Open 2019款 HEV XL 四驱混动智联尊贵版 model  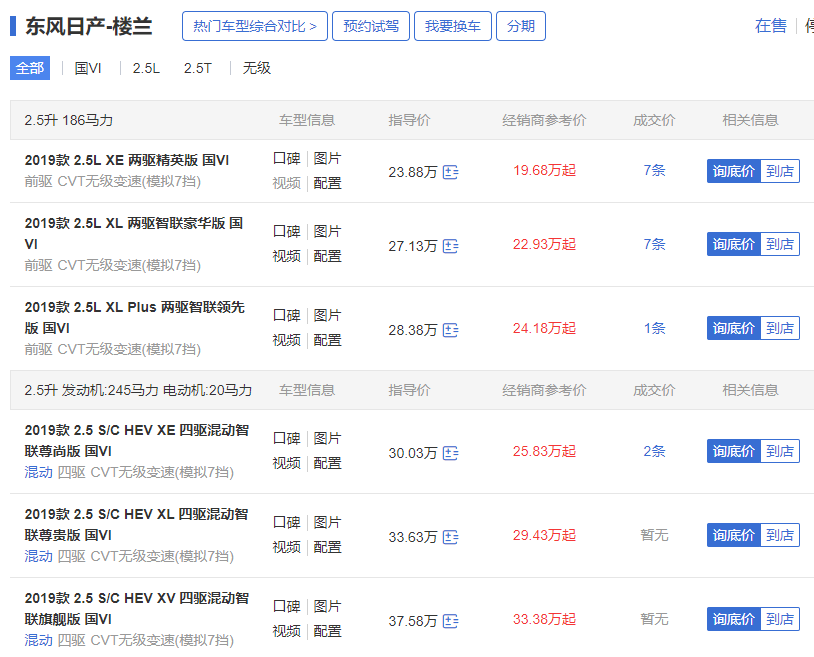pyautogui.click(x=137, y=525)
